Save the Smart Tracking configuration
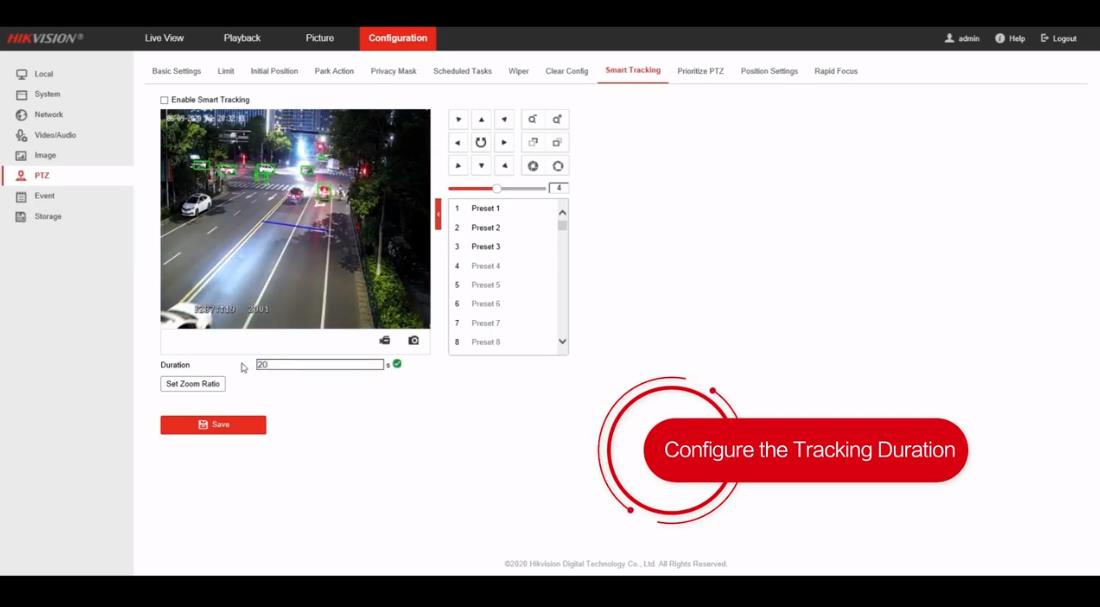The image size is (1100, 607). tap(212, 424)
